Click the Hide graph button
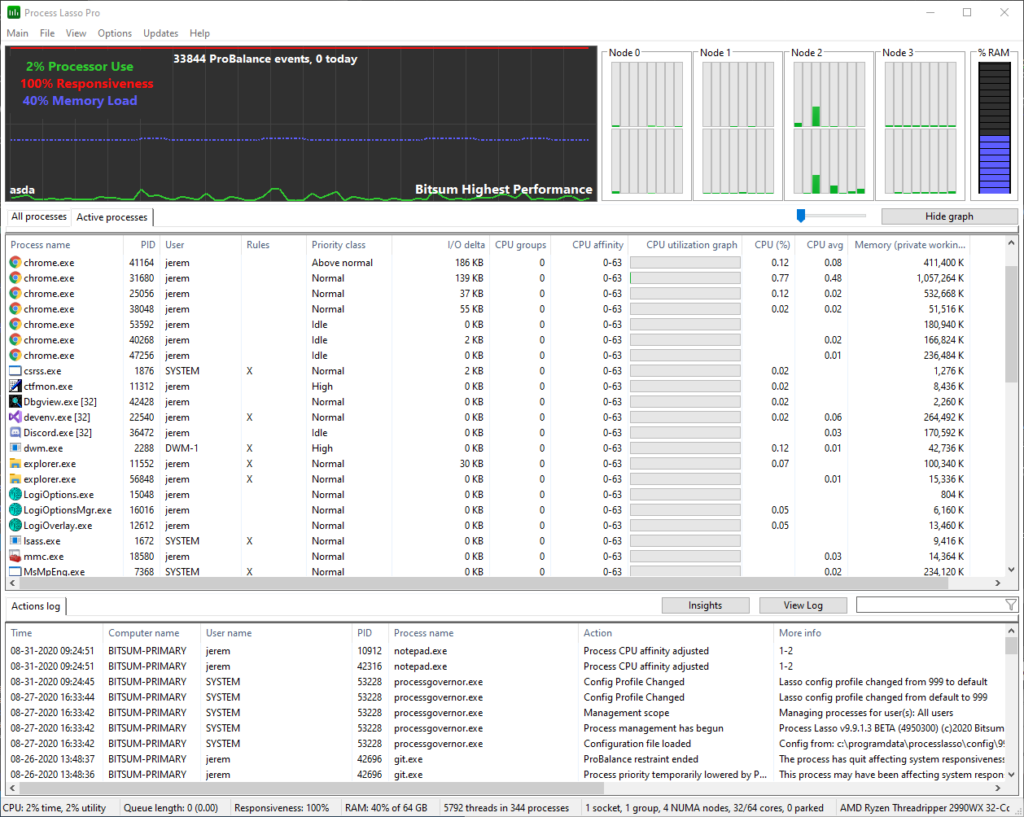 pos(948,216)
